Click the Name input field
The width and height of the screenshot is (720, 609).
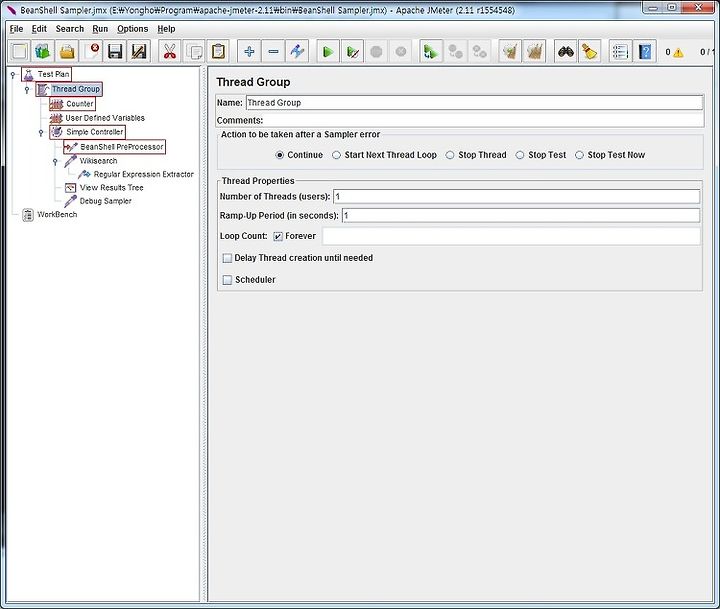[x=474, y=103]
